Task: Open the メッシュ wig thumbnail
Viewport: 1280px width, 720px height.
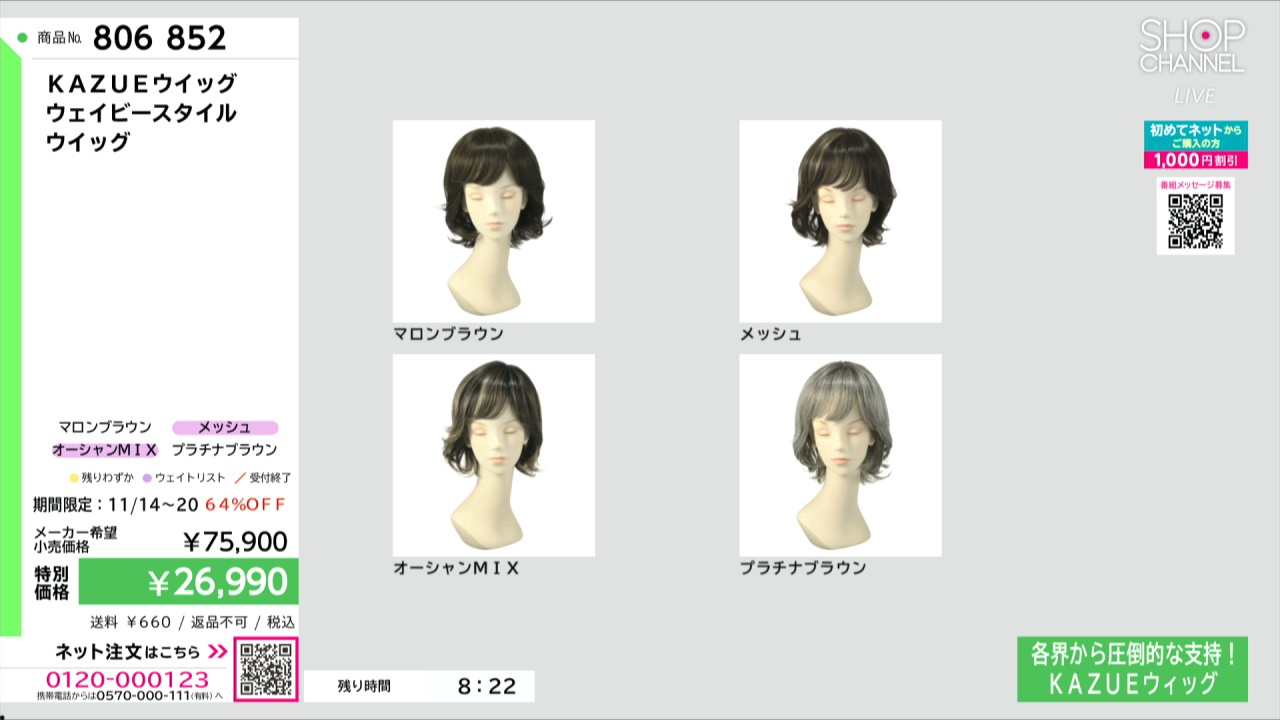Action: point(840,221)
